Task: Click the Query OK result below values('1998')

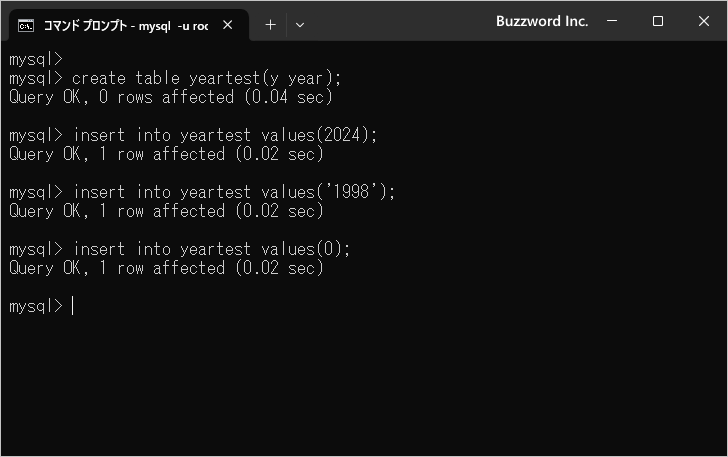Action: pos(166,211)
